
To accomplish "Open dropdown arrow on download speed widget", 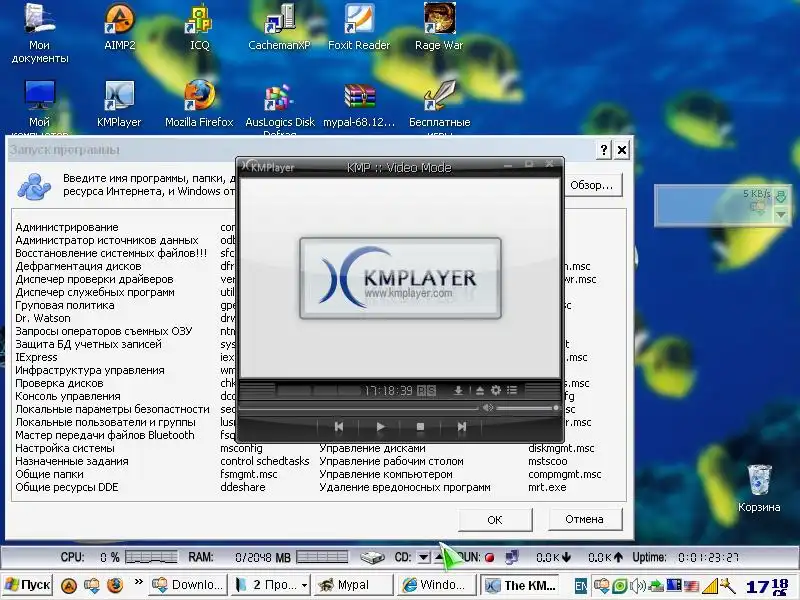I will [x=781, y=215].
